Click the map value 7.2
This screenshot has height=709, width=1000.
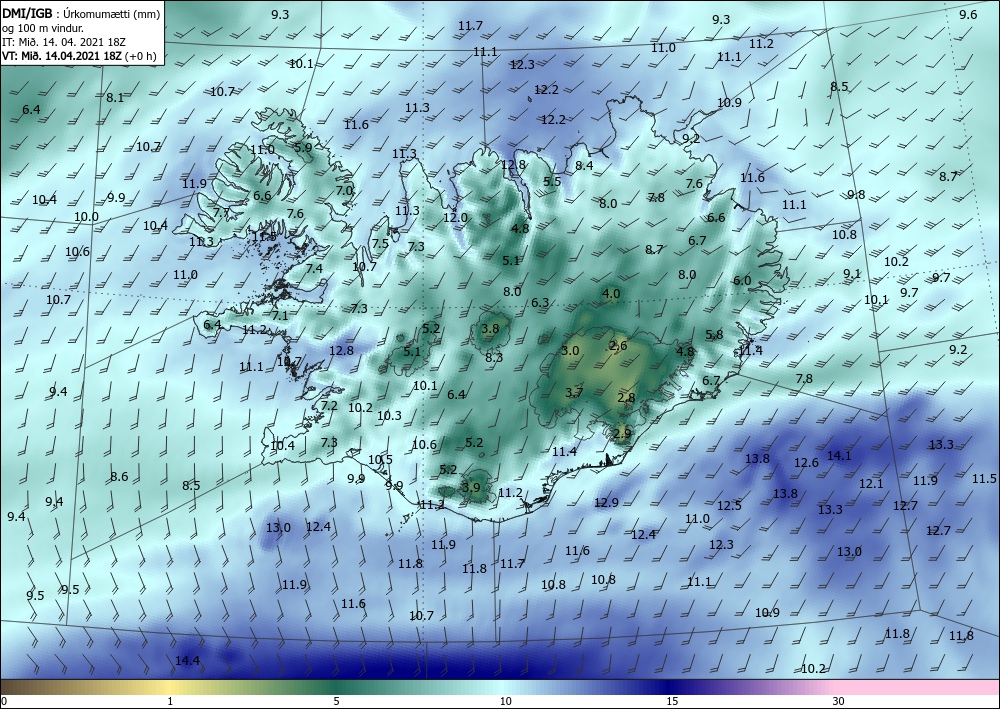point(329,406)
